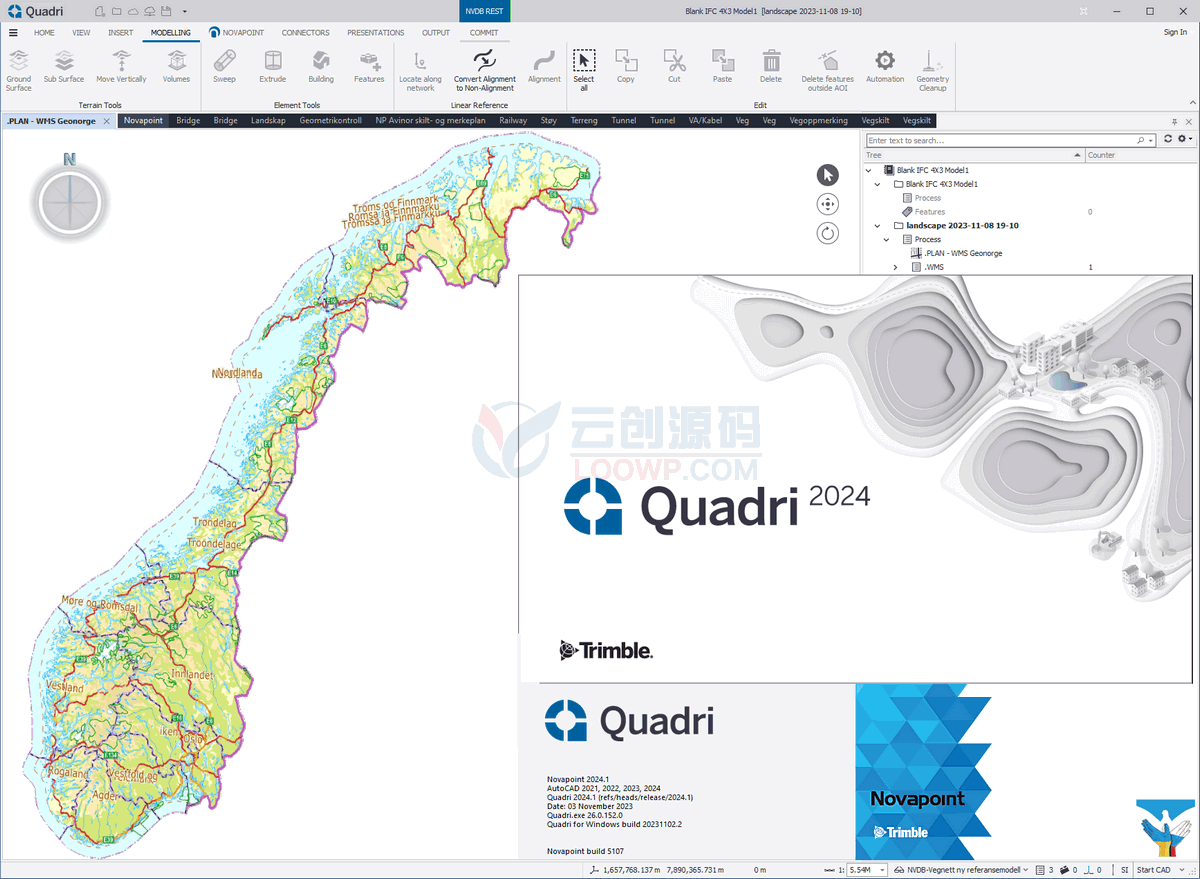This screenshot has height=879, width=1200.
Task: Open the NOVAPOINT ribbon tab
Action: tap(237, 32)
